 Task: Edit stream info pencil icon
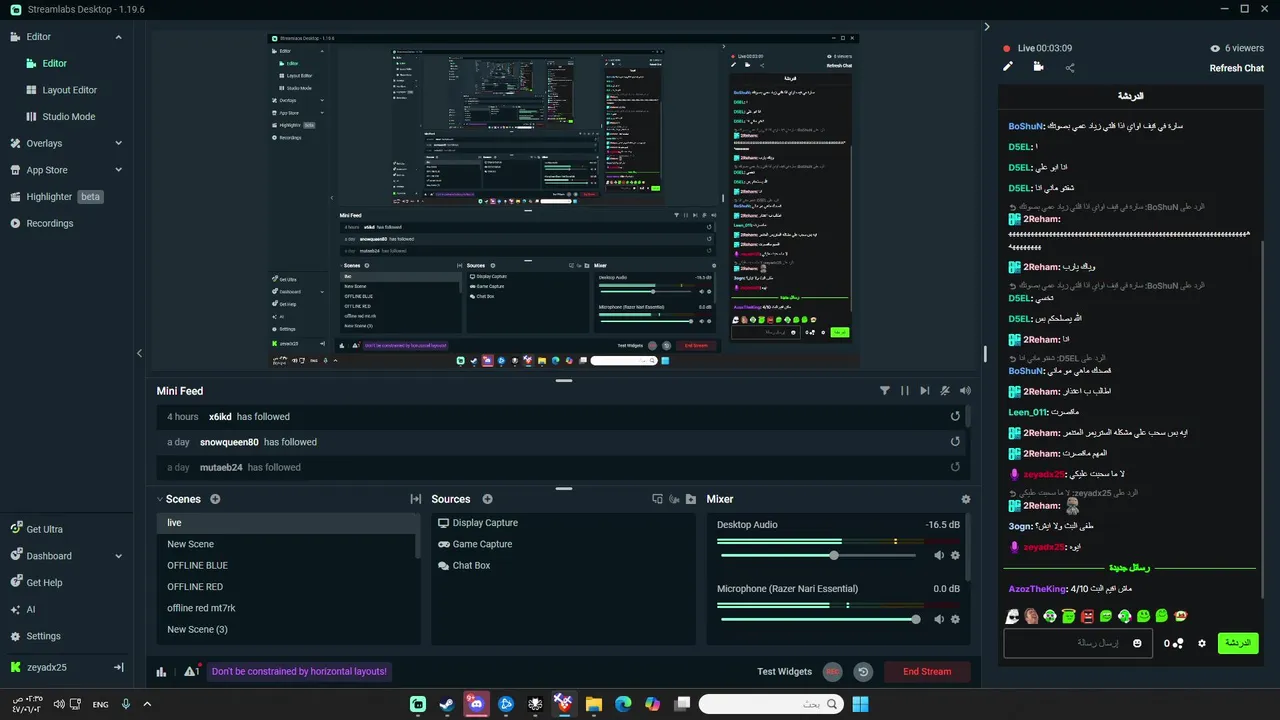[x=1008, y=67]
